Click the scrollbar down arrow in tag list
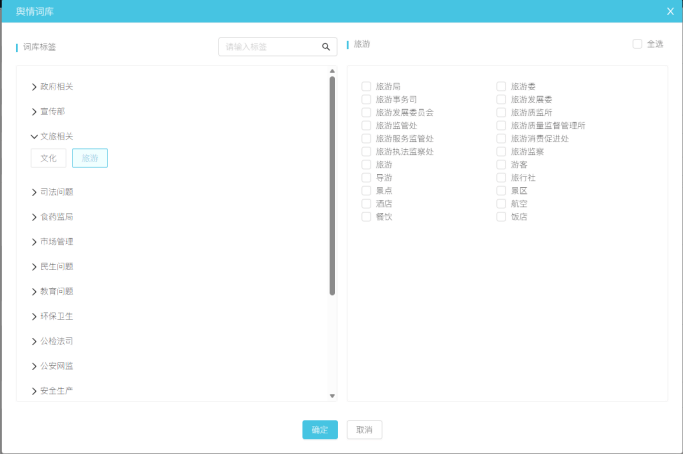Screen dimensions: 683x454 point(332,395)
